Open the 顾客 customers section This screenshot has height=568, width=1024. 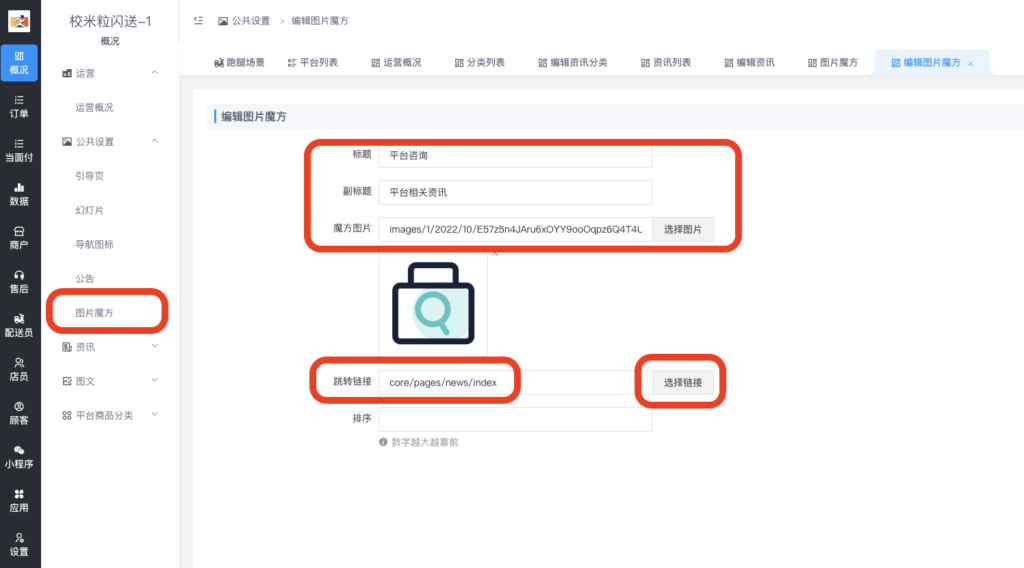click(19, 413)
